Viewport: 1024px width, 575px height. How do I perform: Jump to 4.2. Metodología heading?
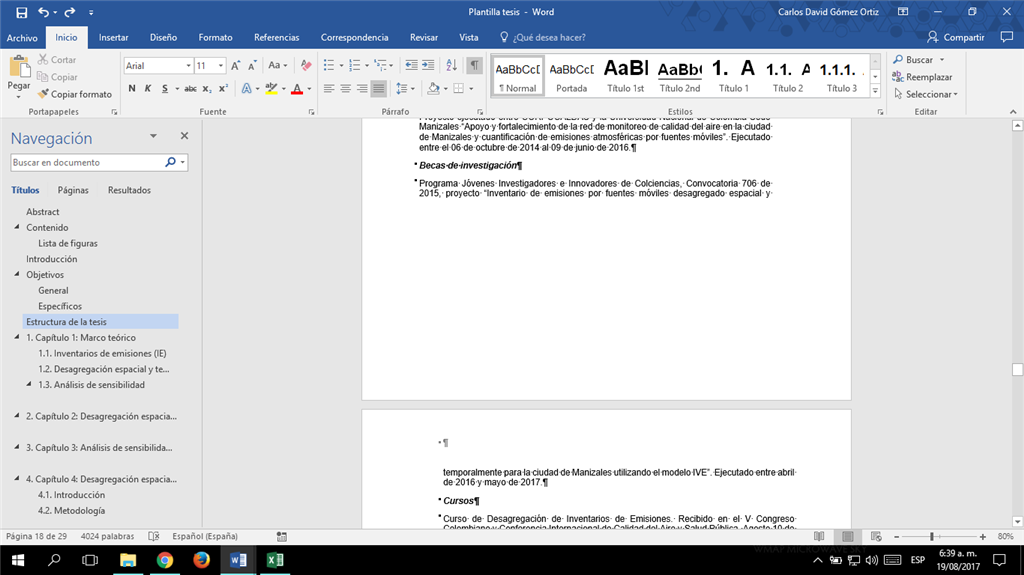click(x=71, y=510)
